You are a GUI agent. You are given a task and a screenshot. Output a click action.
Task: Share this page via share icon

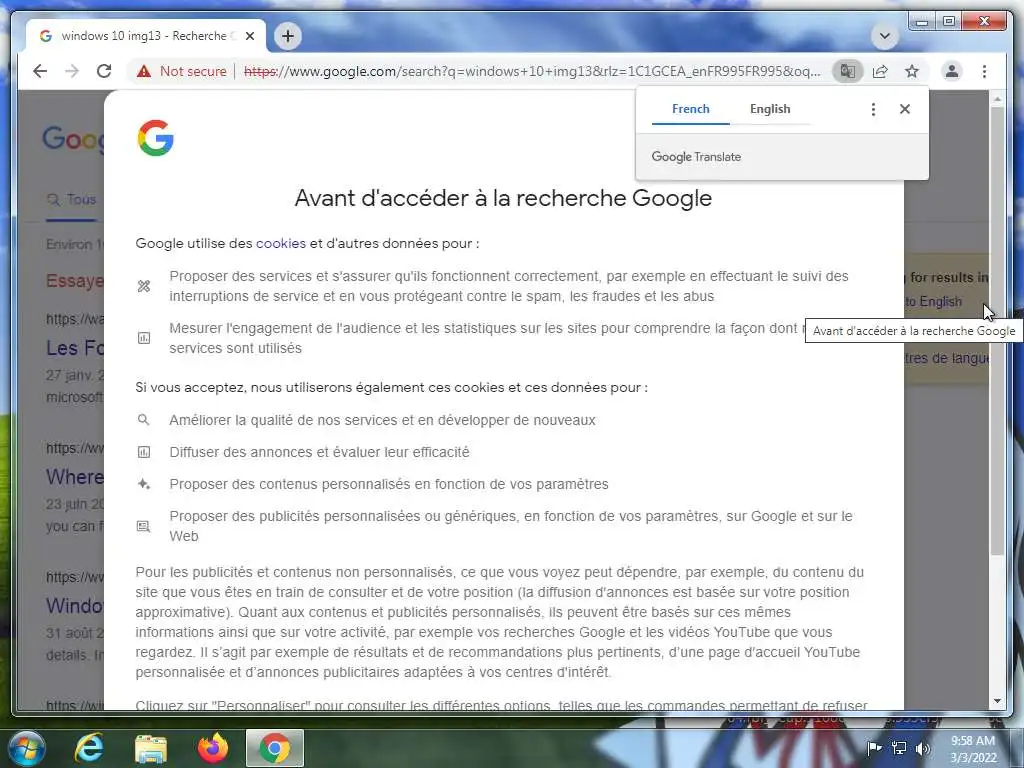[x=880, y=71]
